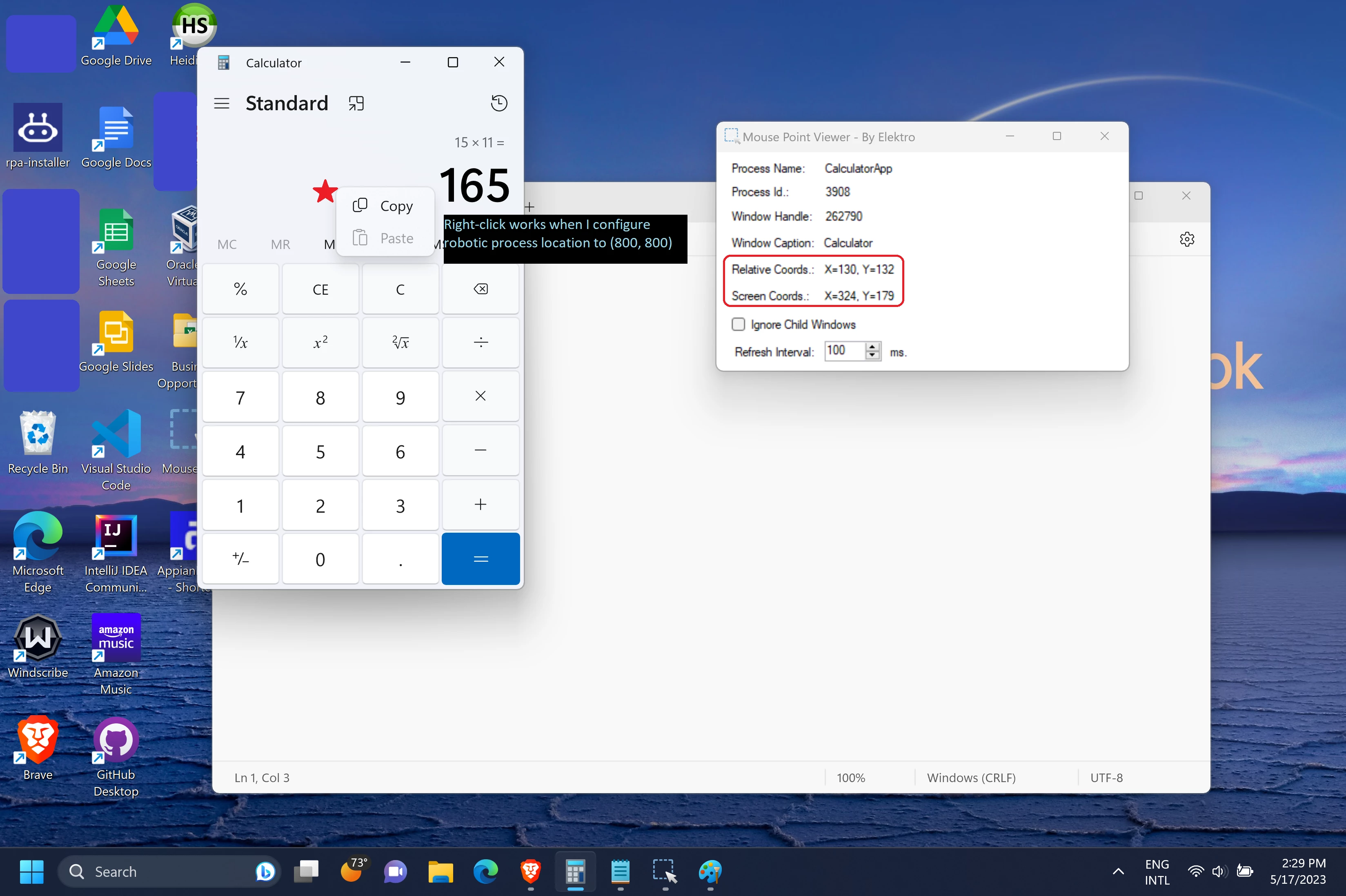Click the plus/minus sign toggle key

pyautogui.click(x=240, y=559)
